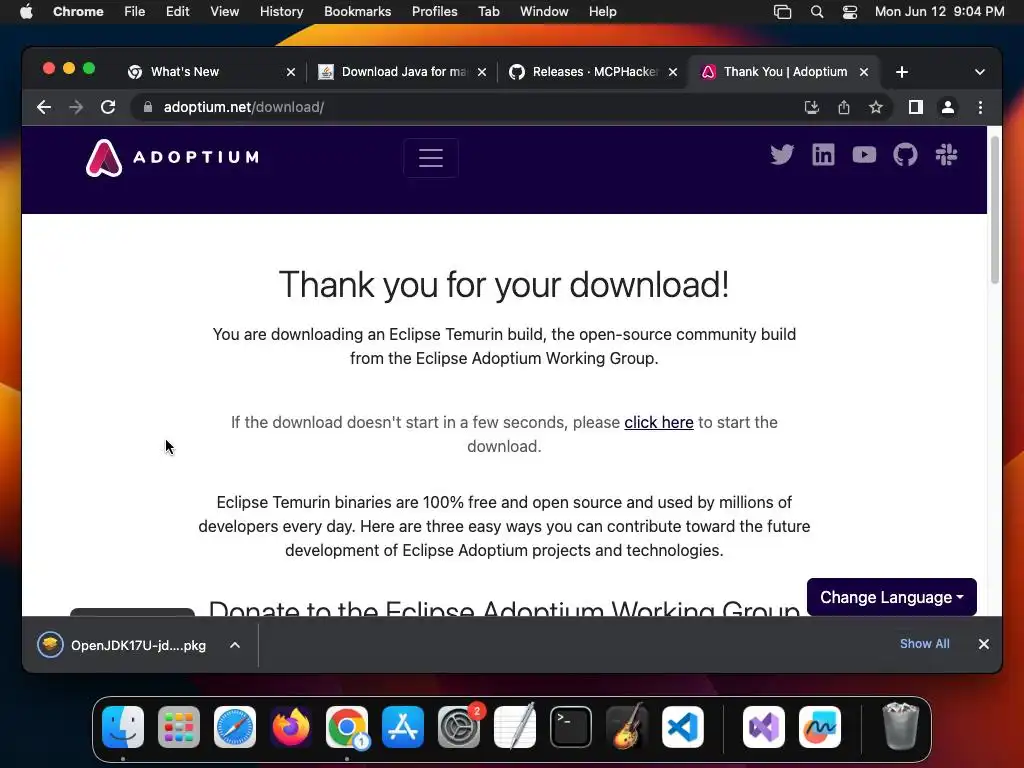Screen dimensions: 1024x768
Task: Open Chrome menu in menu bar
Action: click(x=78, y=12)
